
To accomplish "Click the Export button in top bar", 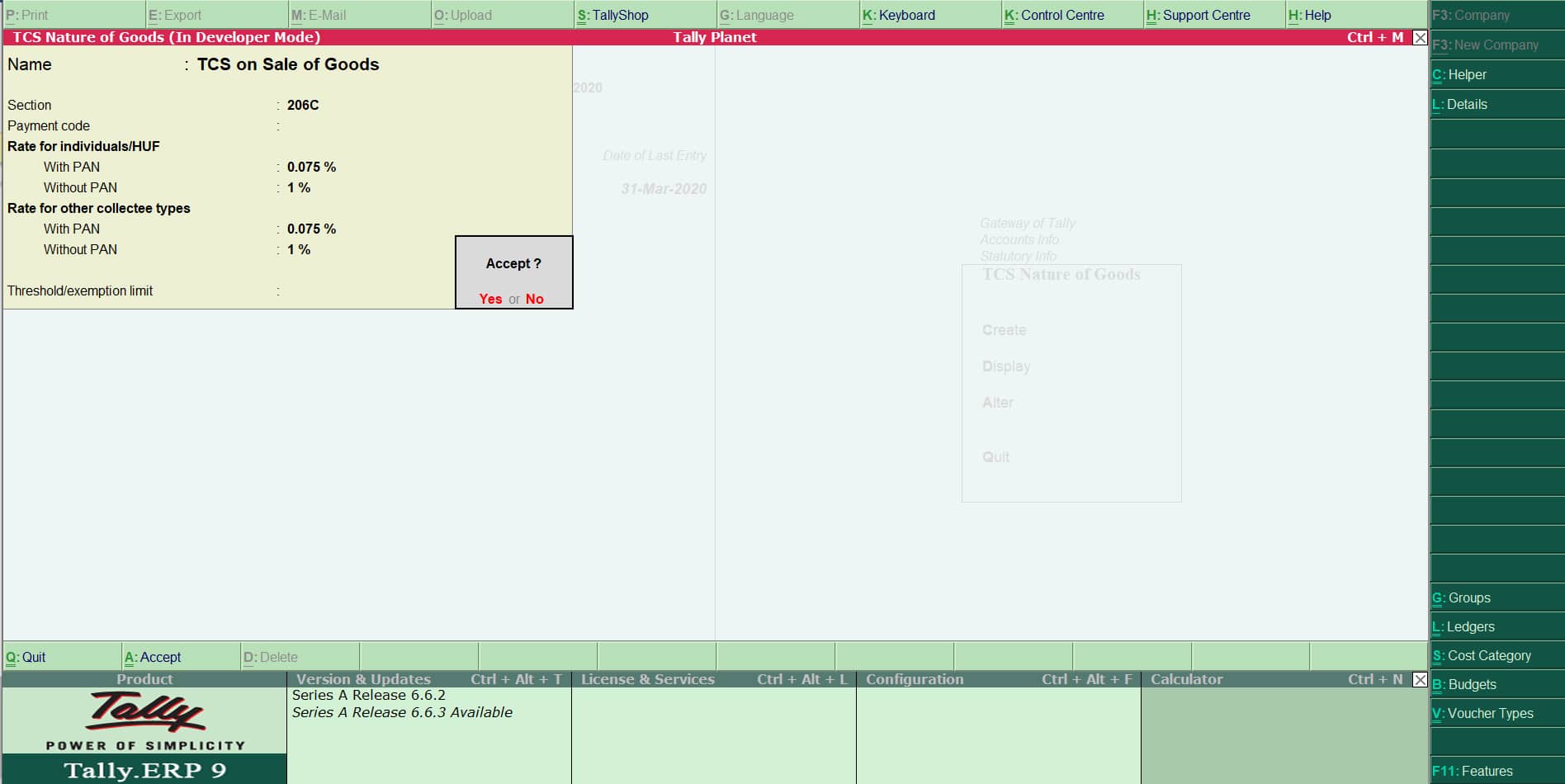I will [x=216, y=15].
